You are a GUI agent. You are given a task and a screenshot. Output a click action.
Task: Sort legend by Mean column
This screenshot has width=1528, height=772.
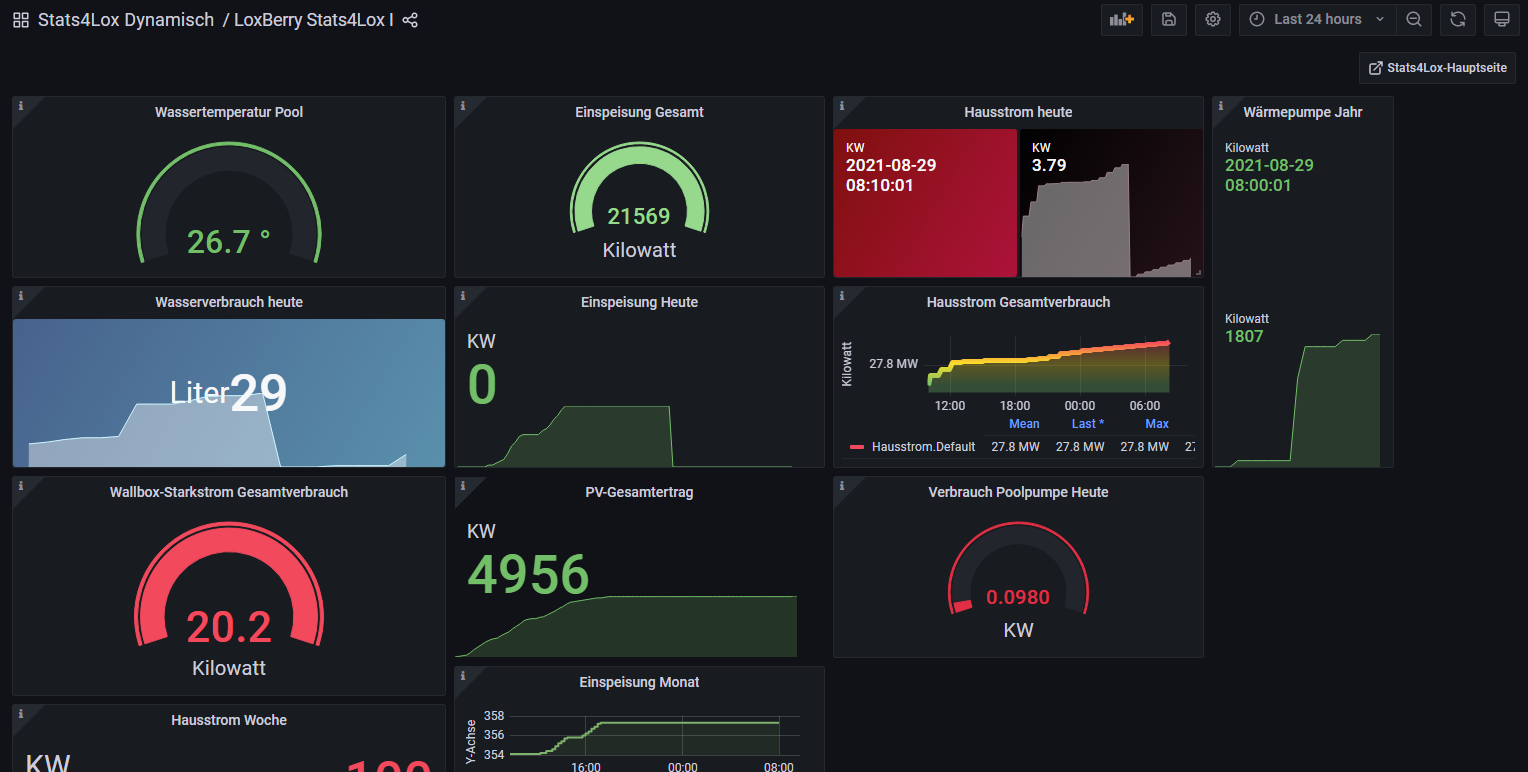[1023, 424]
